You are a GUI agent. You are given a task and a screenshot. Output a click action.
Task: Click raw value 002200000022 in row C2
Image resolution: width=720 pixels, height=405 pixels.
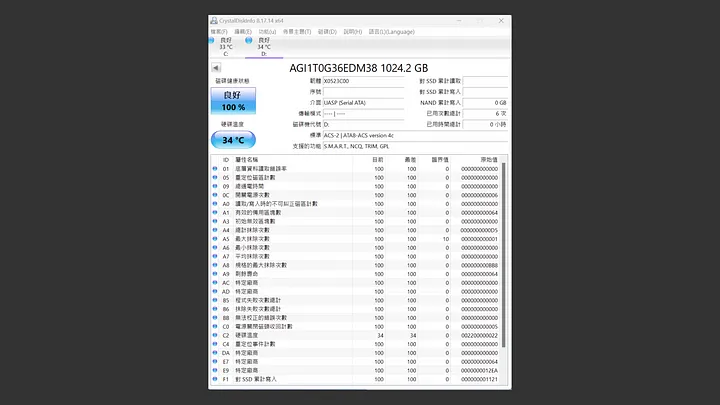[x=479, y=335]
